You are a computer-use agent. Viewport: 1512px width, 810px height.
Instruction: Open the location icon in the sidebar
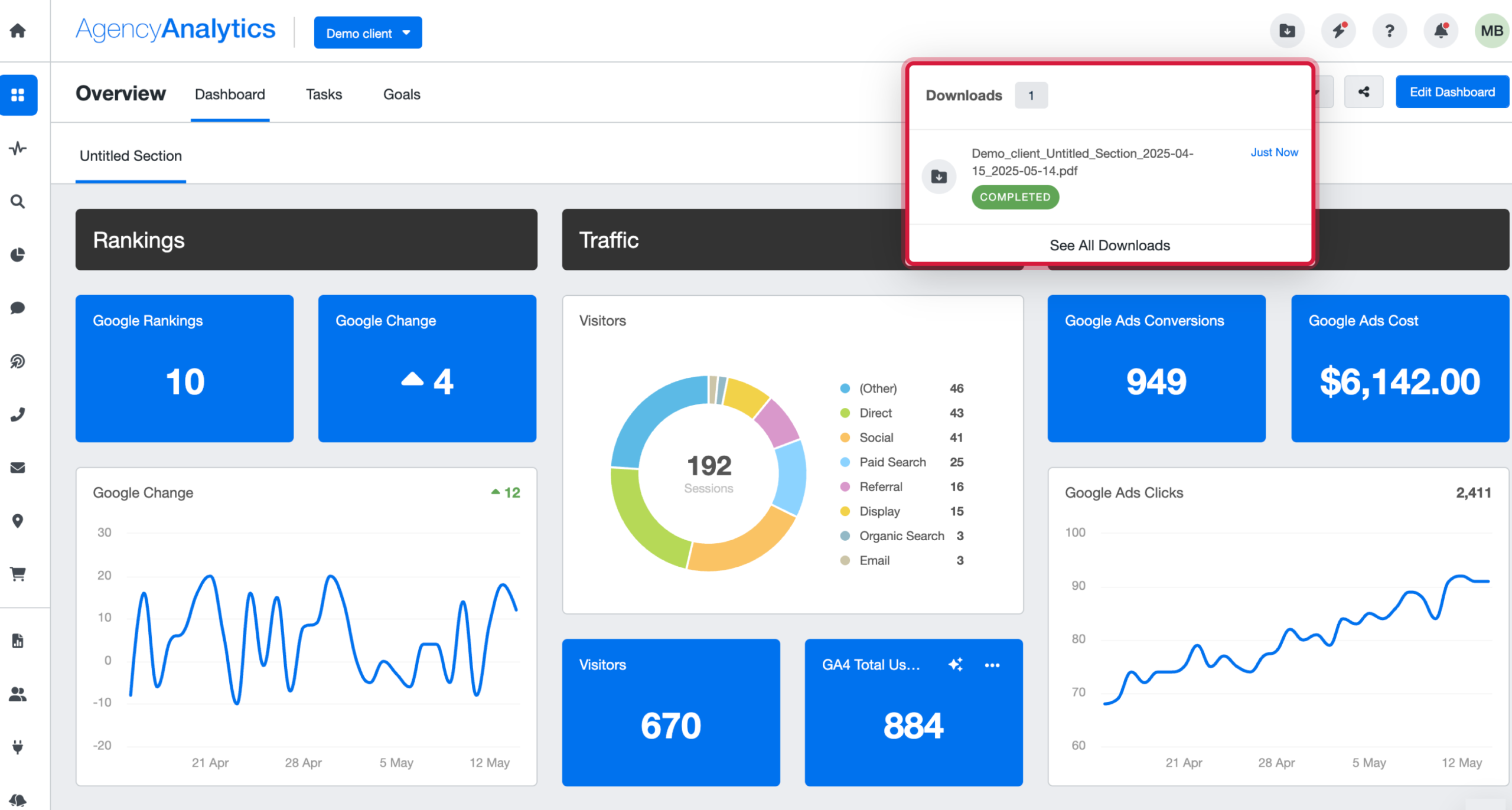coord(18,520)
